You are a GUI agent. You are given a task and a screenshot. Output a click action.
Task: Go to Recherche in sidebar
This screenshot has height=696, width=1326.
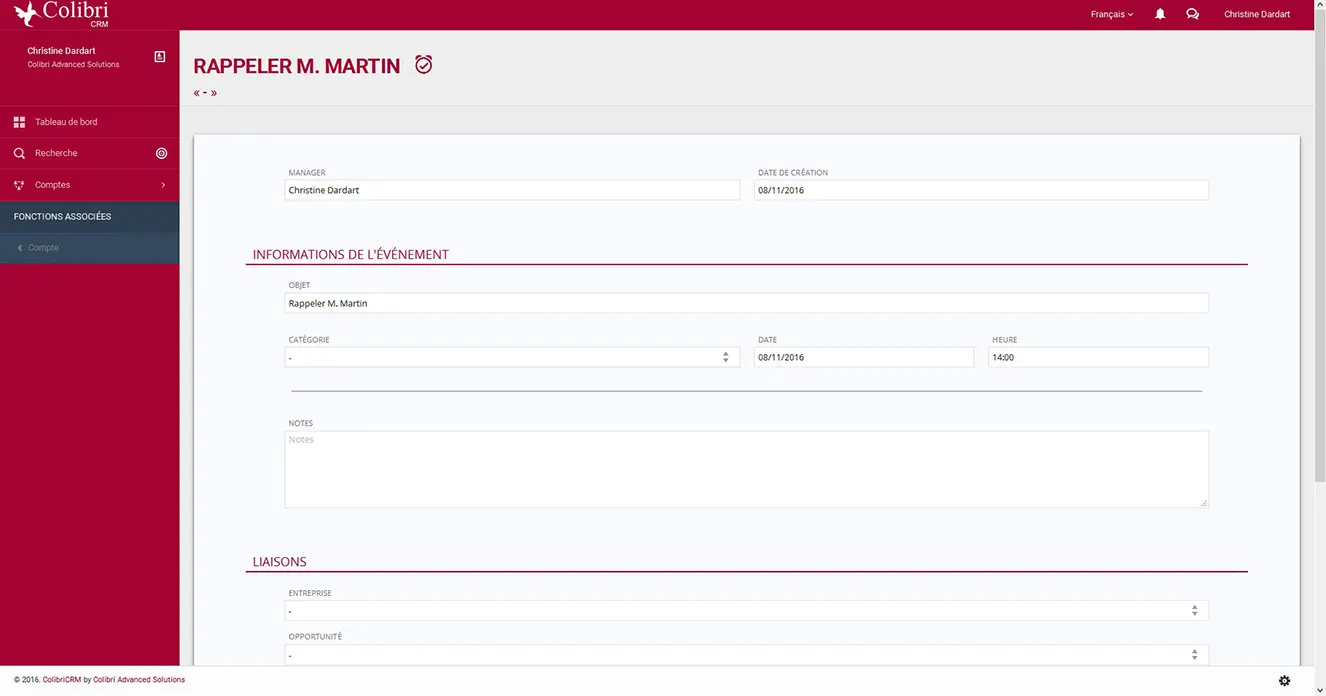(x=56, y=153)
